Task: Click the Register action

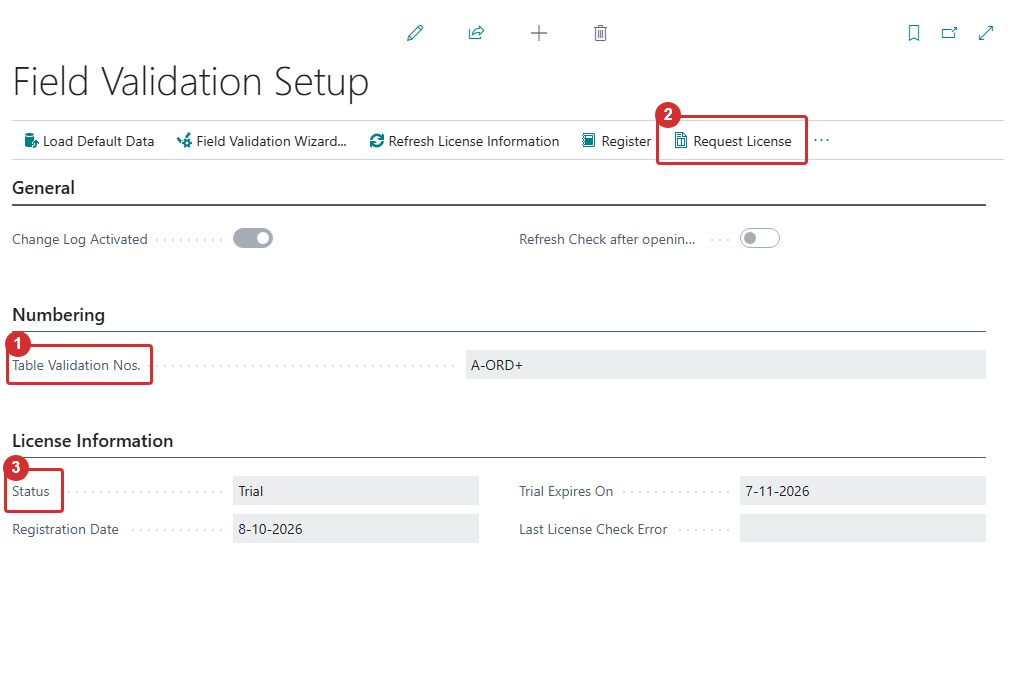Action: tap(616, 141)
